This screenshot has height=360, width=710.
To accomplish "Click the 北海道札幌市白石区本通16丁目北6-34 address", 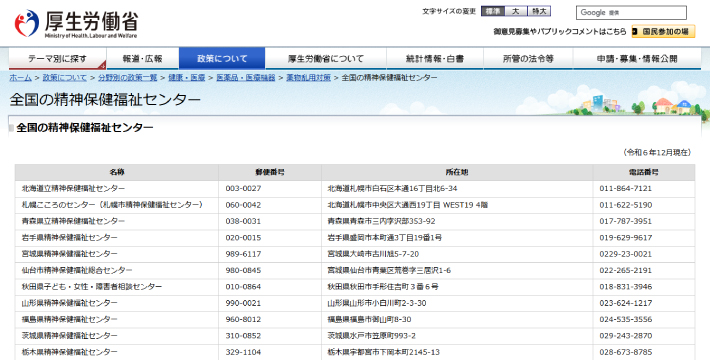I will click(x=392, y=188).
